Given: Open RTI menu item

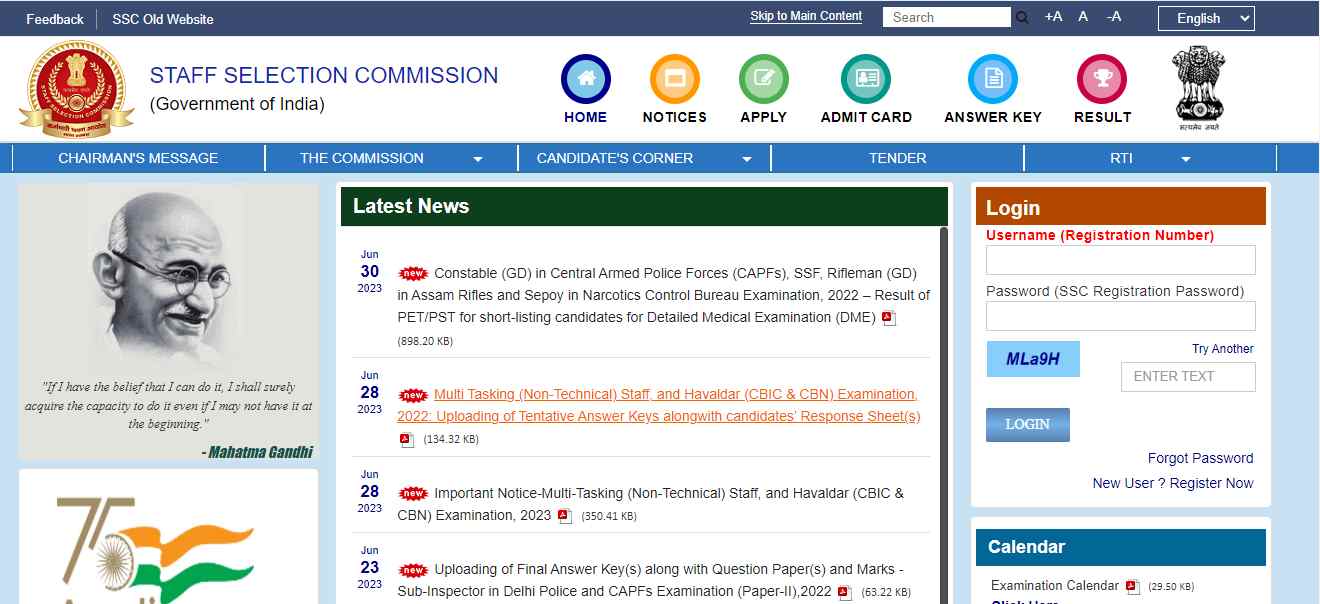Looking at the screenshot, I should point(1121,158).
